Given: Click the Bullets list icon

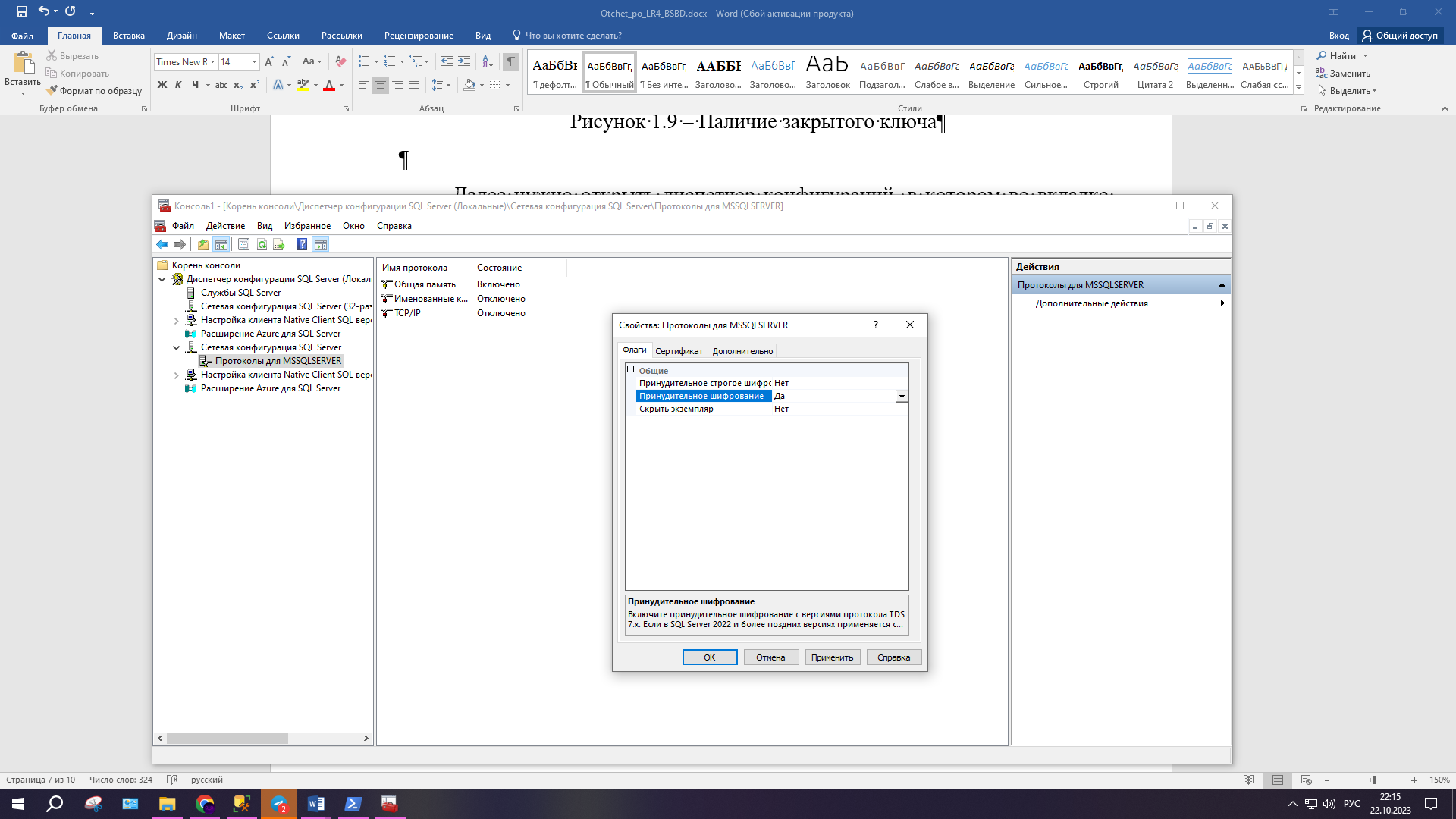Looking at the screenshot, I should point(364,61).
